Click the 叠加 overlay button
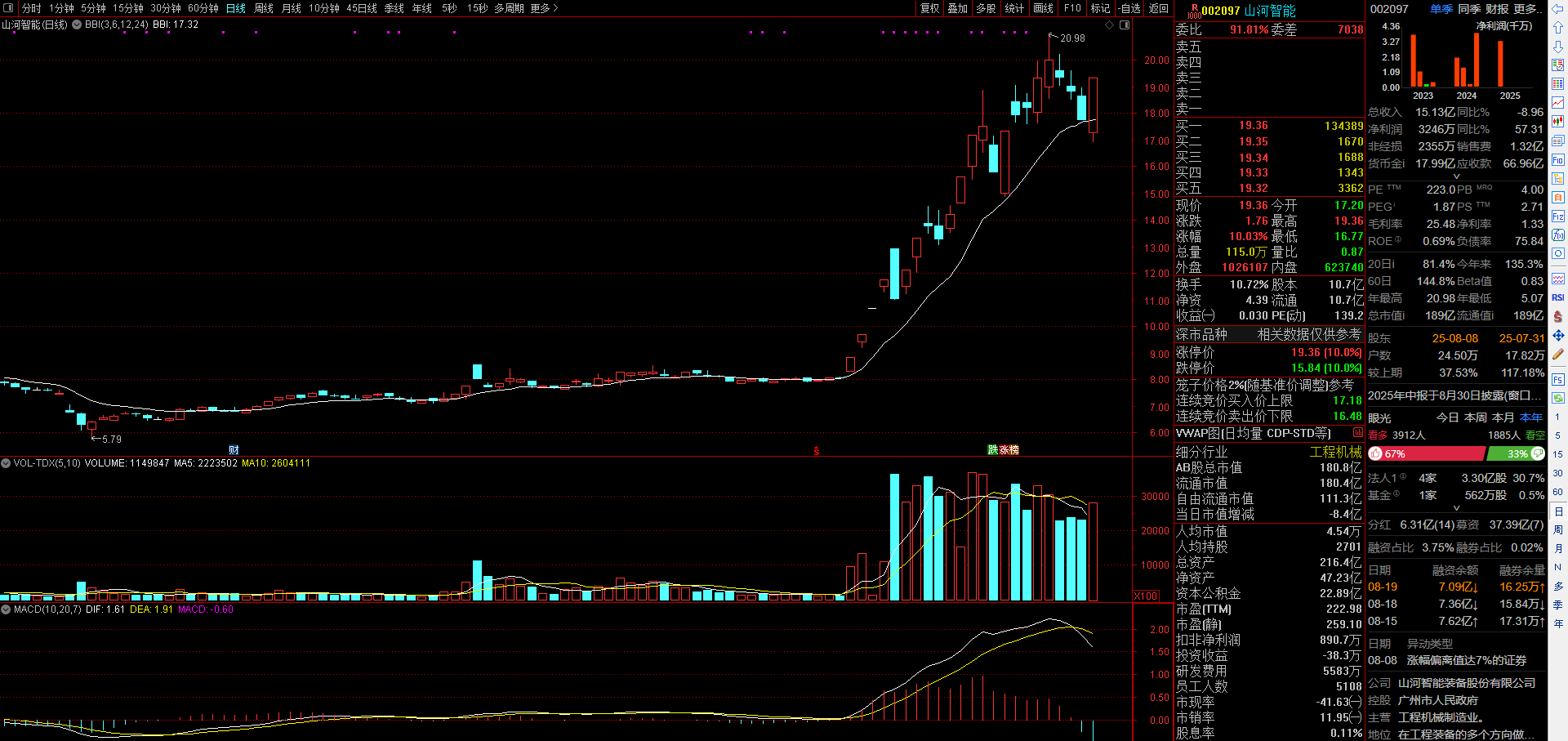The width and height of the screenshot is (1568, 741). point(958,8)
